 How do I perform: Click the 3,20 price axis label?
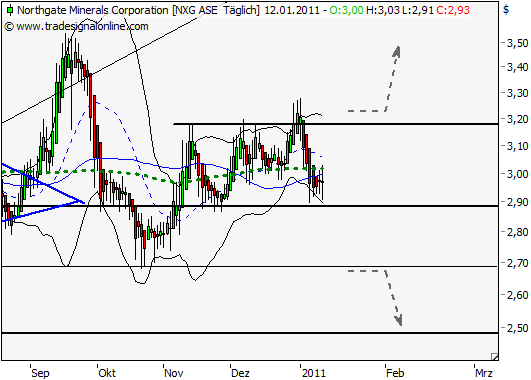[x=517, y=120]
